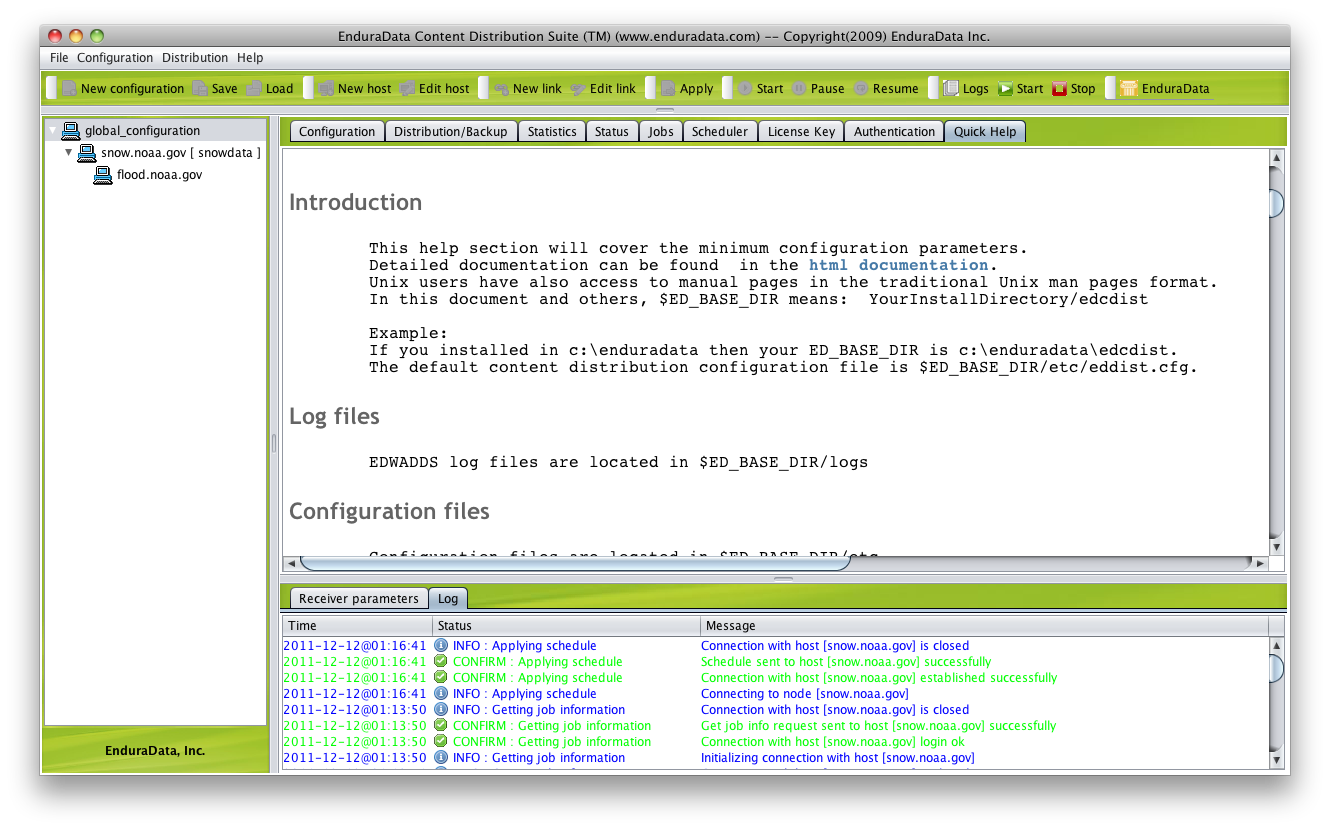Click 'Schedule sent to host [snow.noaa.gov] successfully' message
The height and width of the screenshot is (830, 1330).
pos(846,661)
